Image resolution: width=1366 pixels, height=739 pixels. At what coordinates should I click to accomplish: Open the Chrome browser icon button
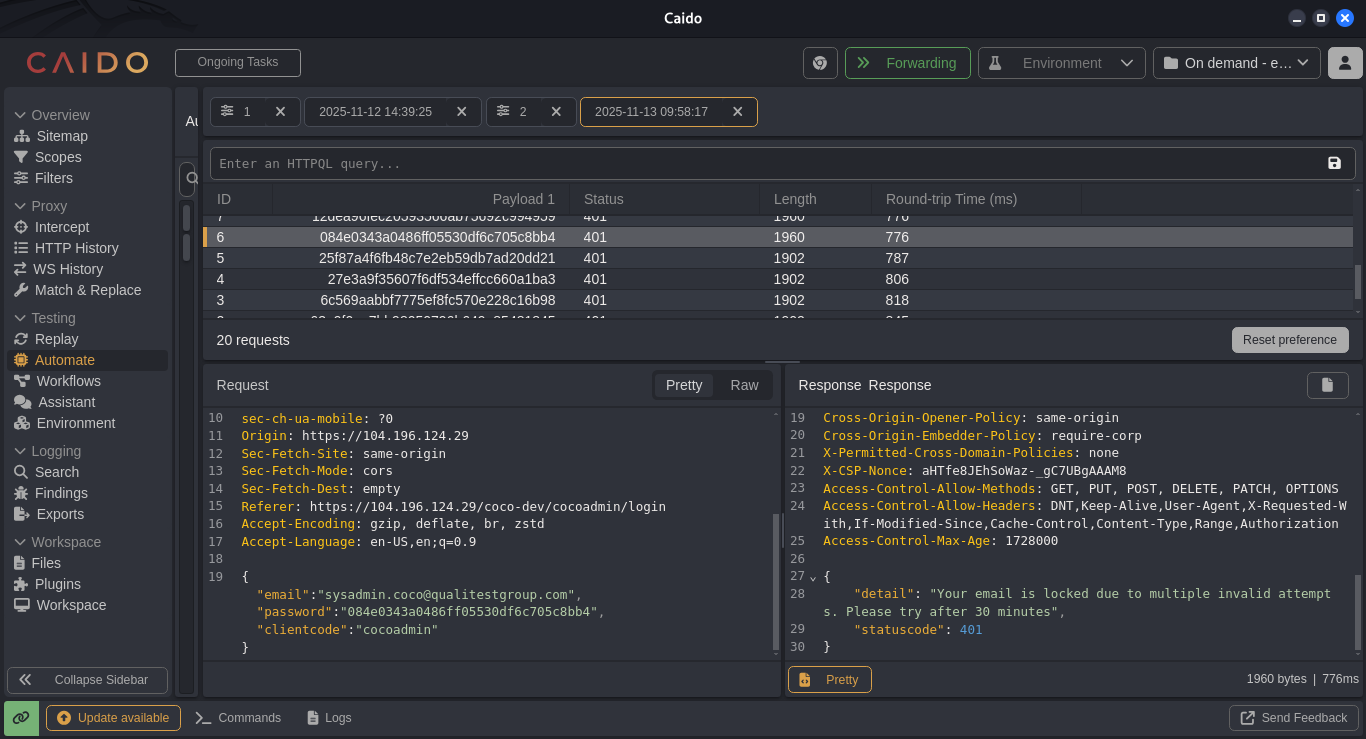[820, 63]
